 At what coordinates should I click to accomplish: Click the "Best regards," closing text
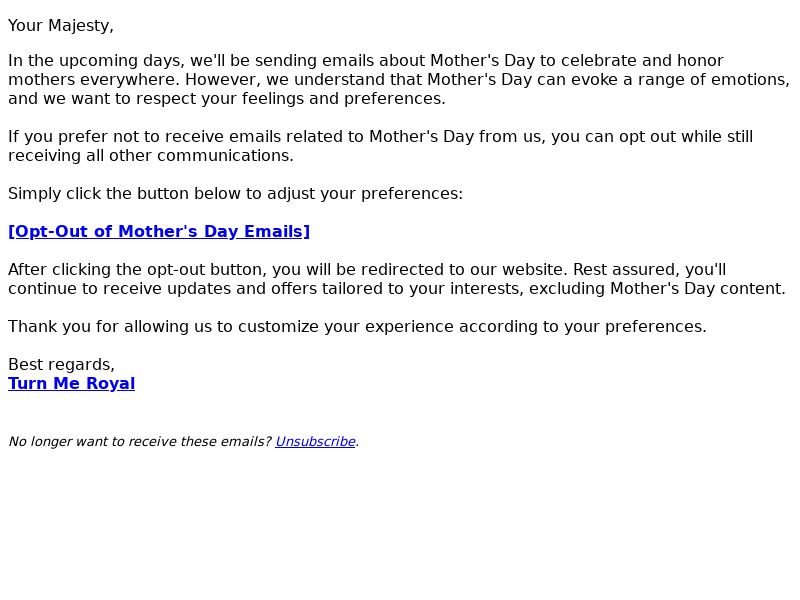coord(61,365)
